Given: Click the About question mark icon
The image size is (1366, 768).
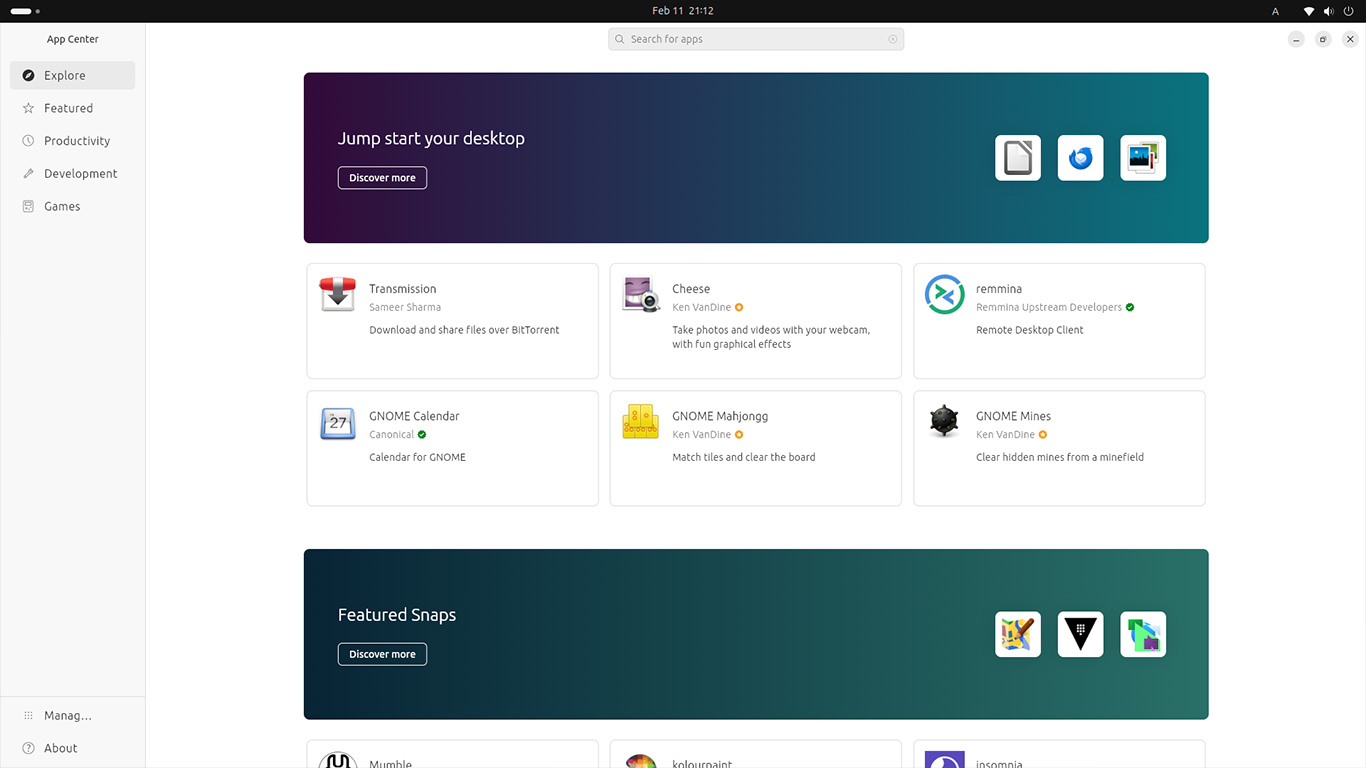Looking at the screenshot, I should (28, 748).
